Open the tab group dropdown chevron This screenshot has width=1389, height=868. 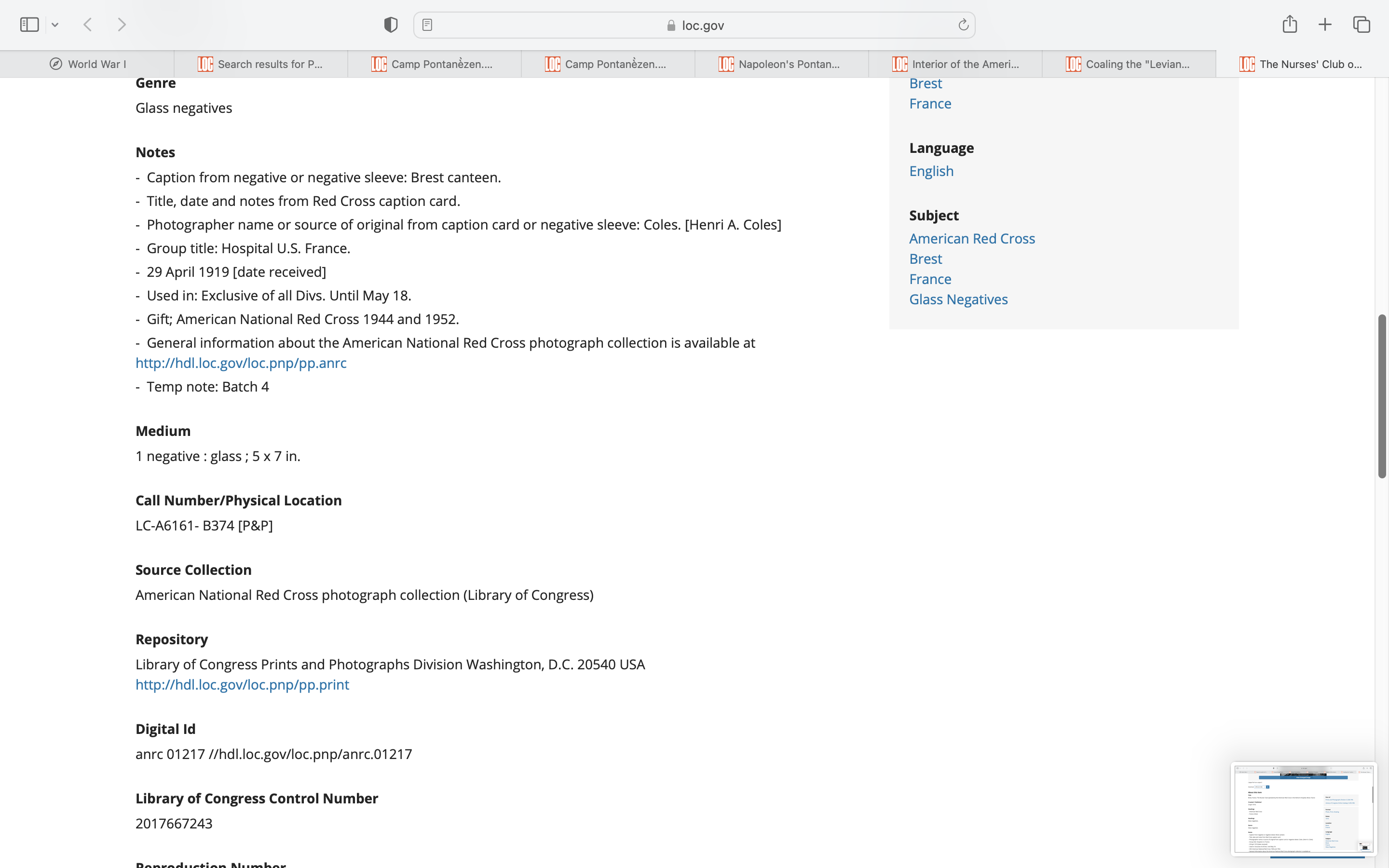(55, 25)
